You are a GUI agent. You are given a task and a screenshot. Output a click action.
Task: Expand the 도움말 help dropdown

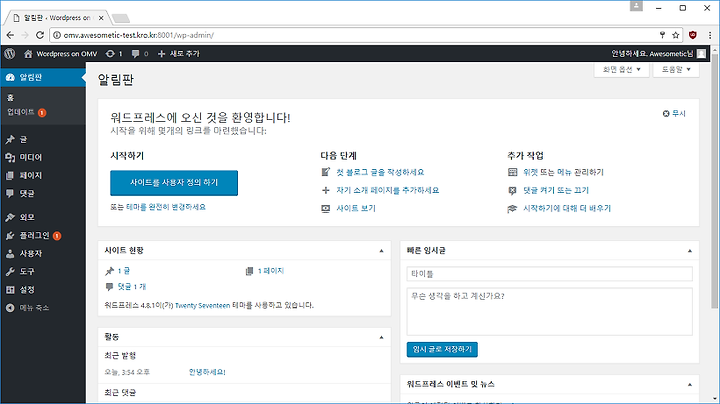675,69
